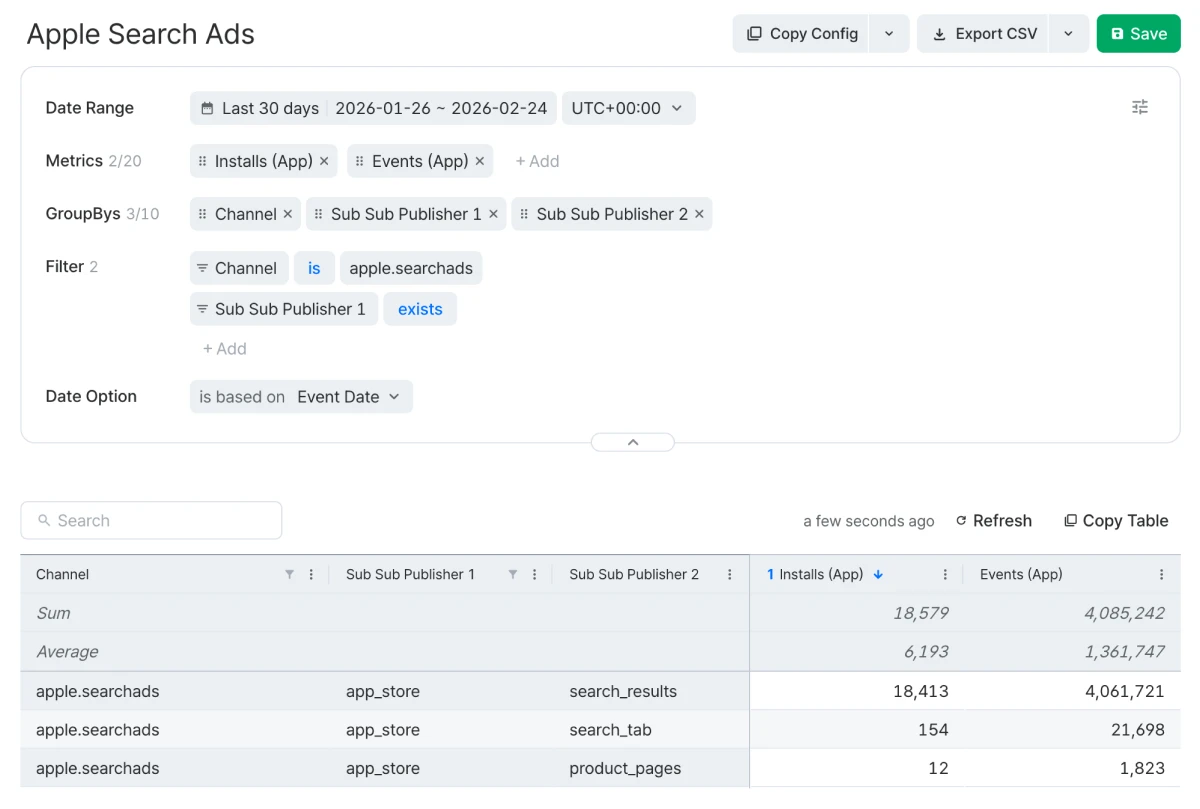Remove the Sub Sub Publisher 2 groupby
The width and height of the screenshot is (1200, 809).
(x=699, y=214)
